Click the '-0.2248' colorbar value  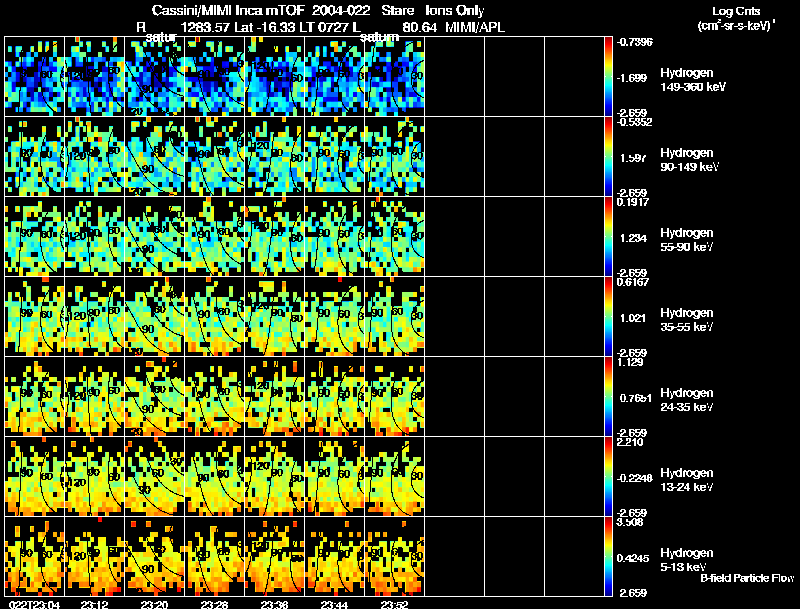point(635,478)
